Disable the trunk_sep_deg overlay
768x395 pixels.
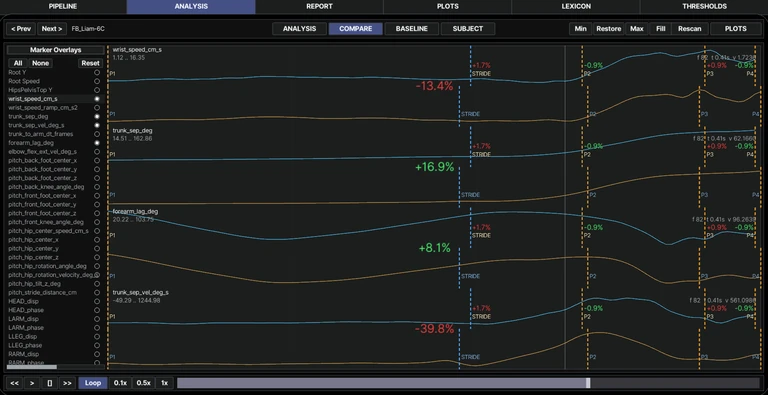(x=97, y=117)
